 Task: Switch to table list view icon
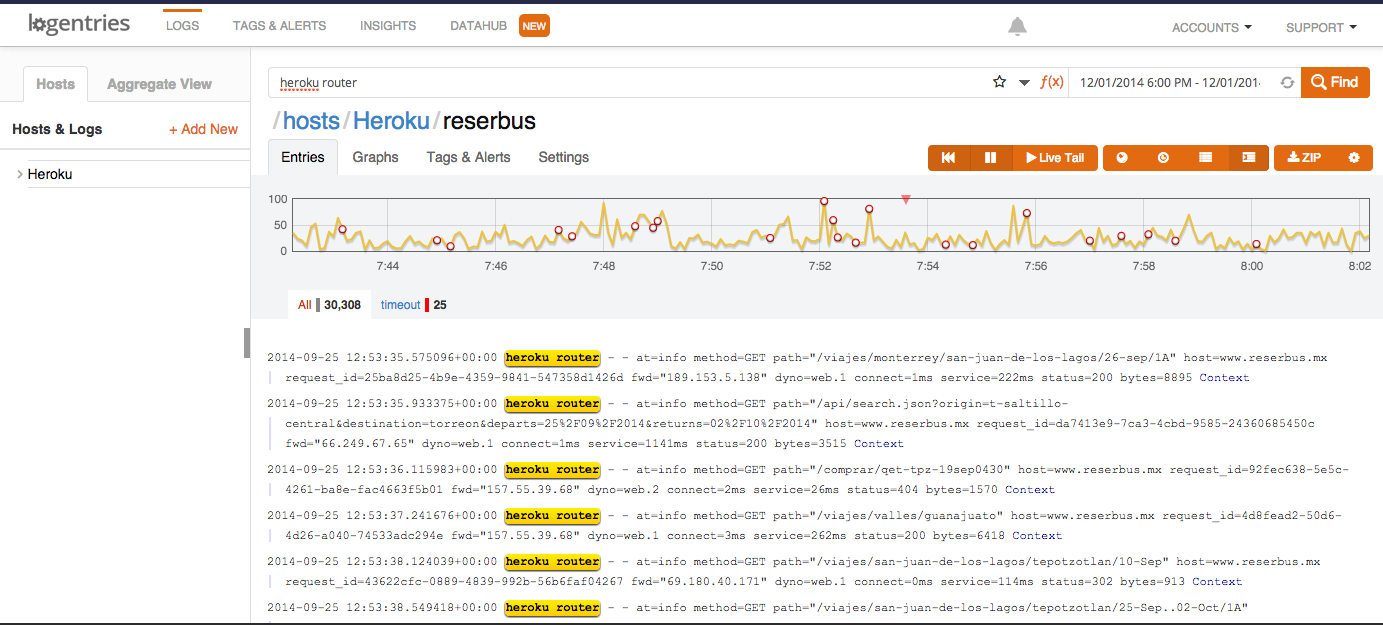coord(1206,158)
